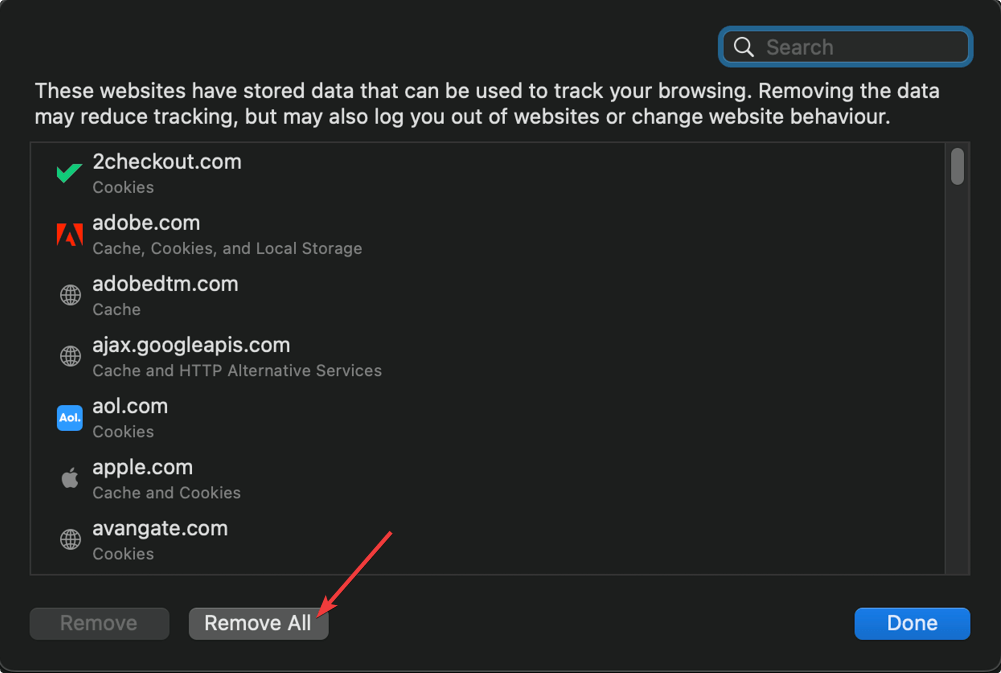Click the 2checkout.com green checkmark icon
This screenshot has width=1001, height=673.
[69, 172]
